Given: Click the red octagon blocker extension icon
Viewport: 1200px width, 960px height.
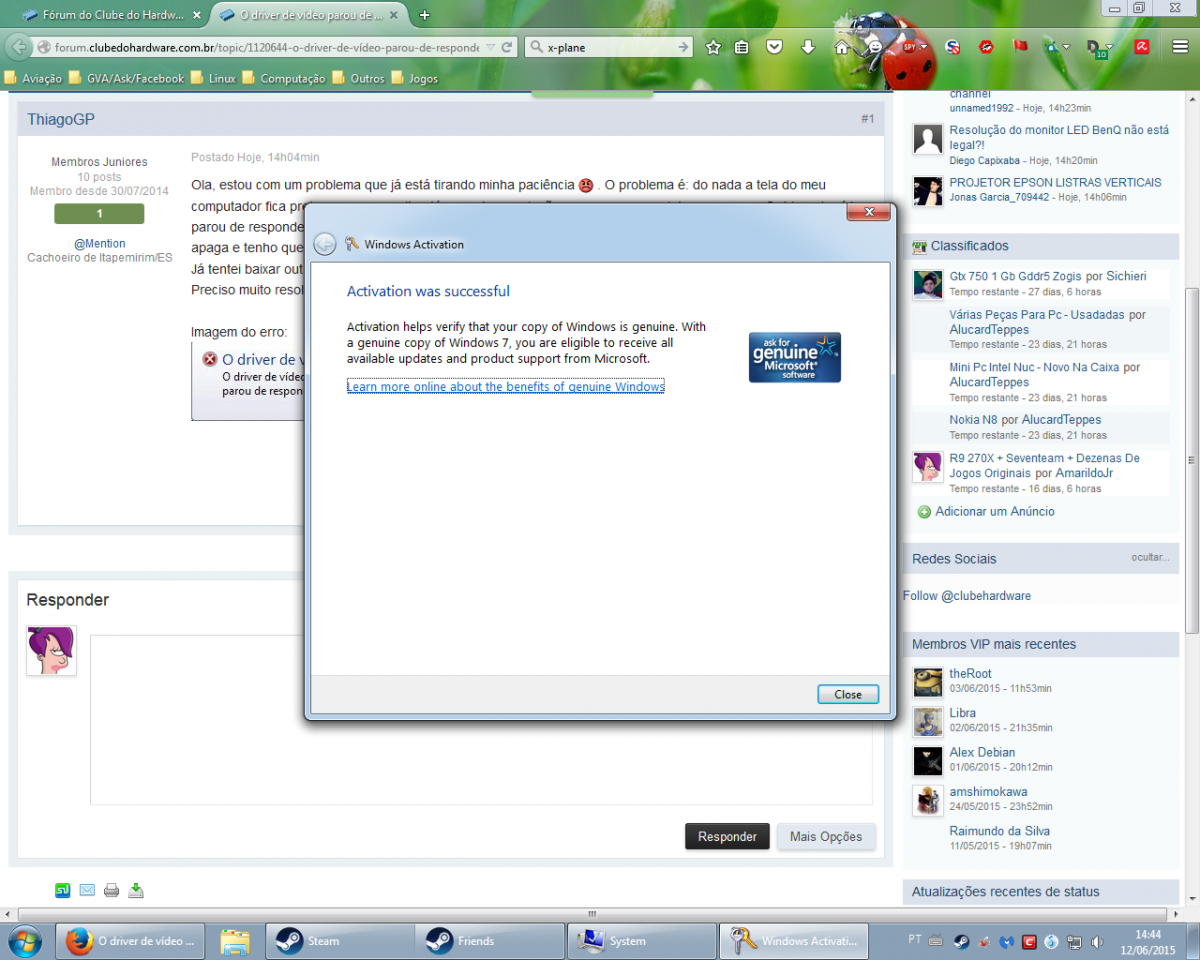Looking at the screenshot, I should 986,47.
